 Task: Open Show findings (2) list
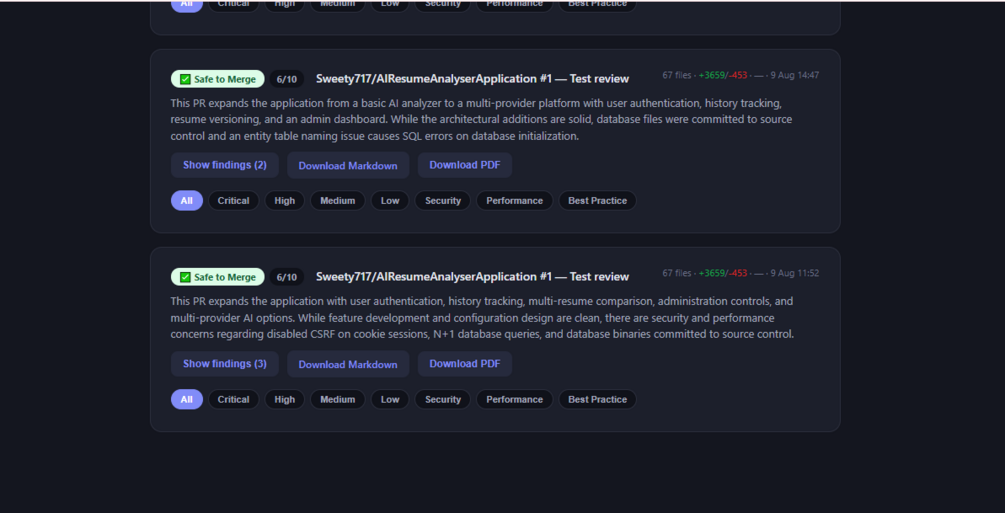[224, 165]
